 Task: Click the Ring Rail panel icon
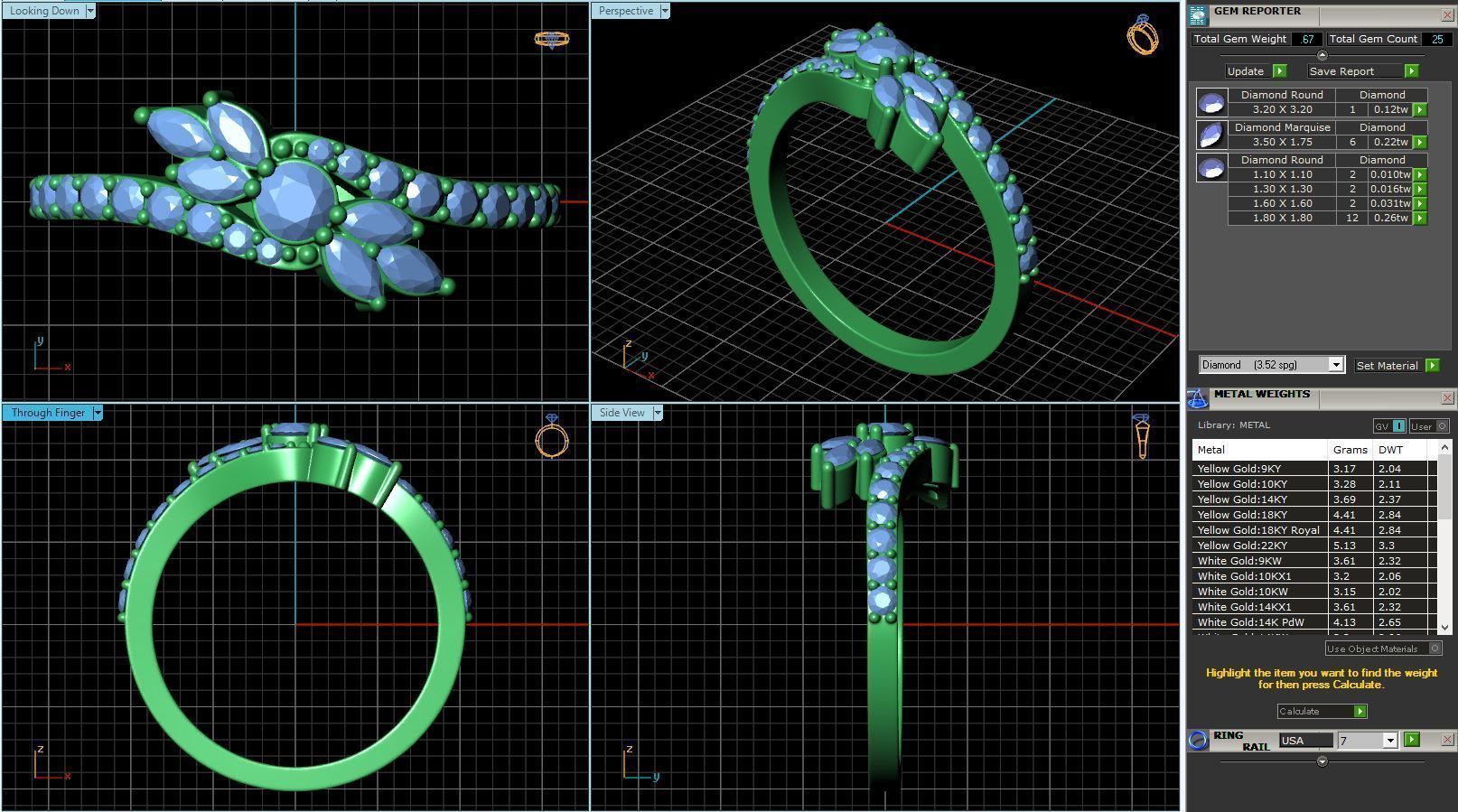click(x=1198, y=741)
